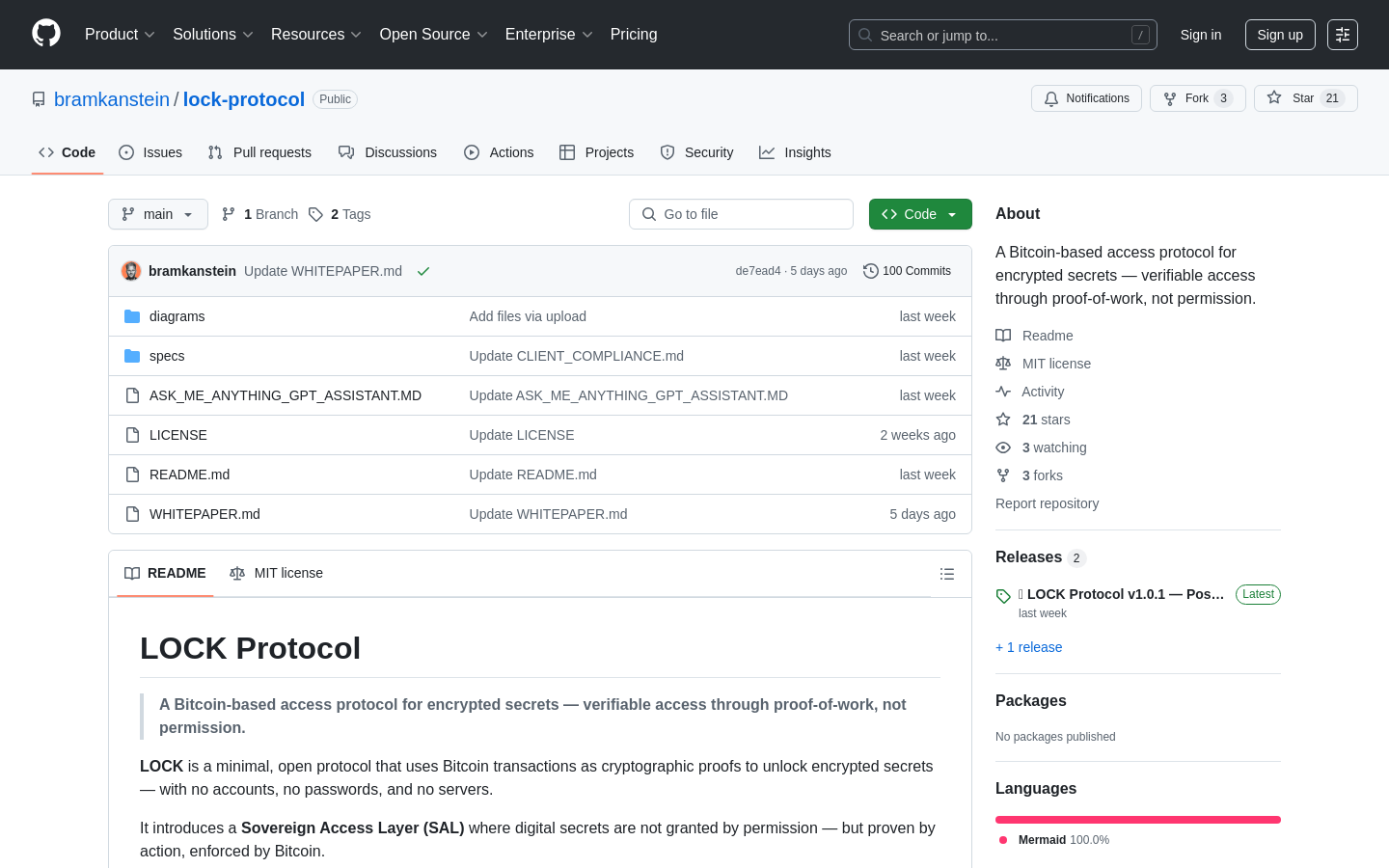Click the forks icon in About
Screen dimensions: 1389x868
click(x=1003, y=475)
